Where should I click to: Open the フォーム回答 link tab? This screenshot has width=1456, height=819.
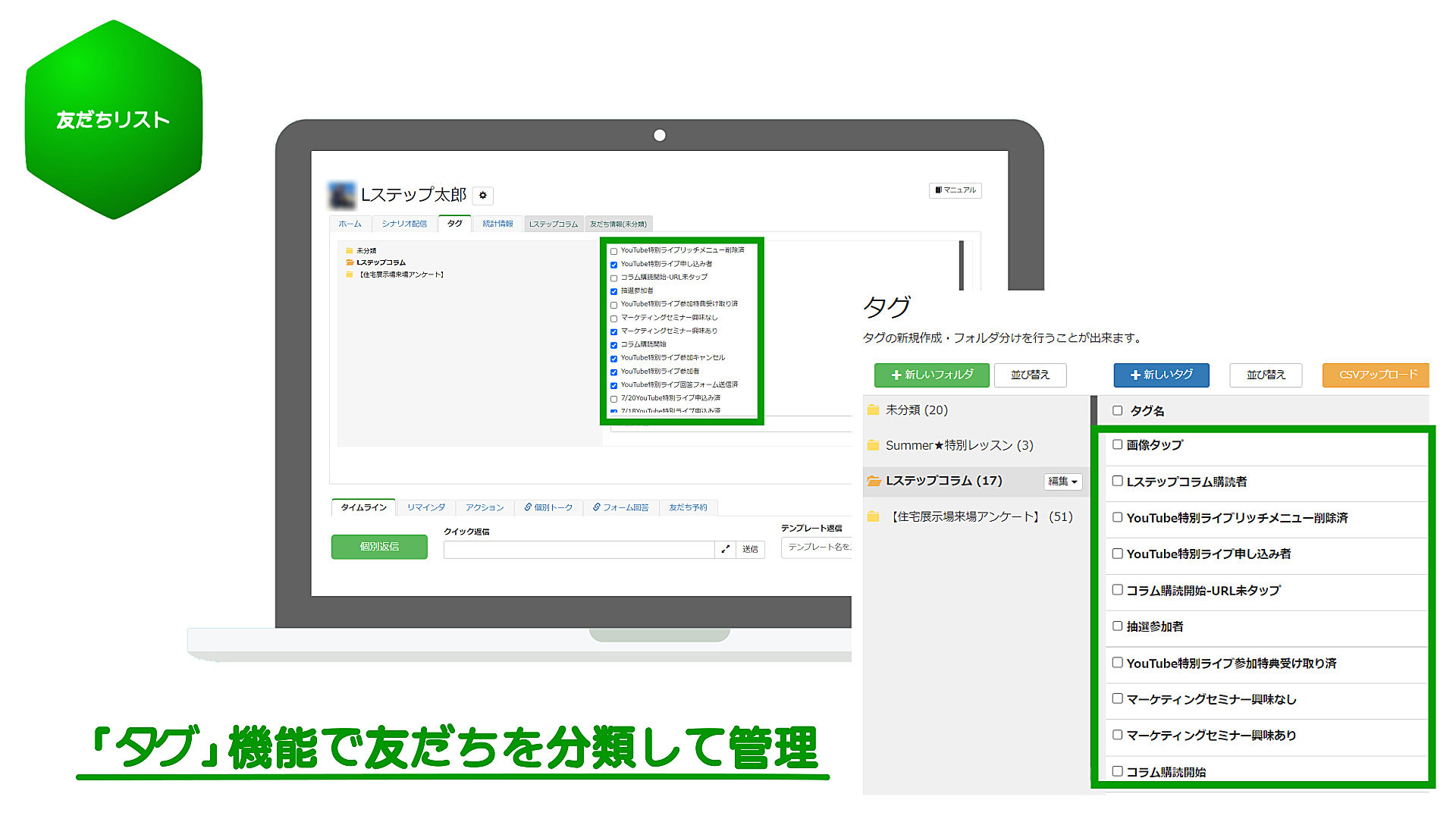620,507
